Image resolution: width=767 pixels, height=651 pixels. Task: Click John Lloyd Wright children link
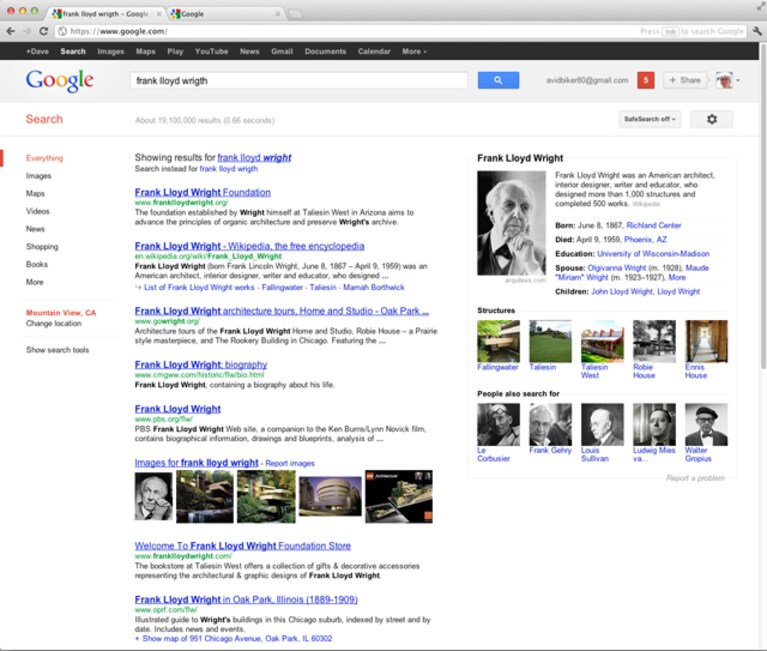[622, 292]
